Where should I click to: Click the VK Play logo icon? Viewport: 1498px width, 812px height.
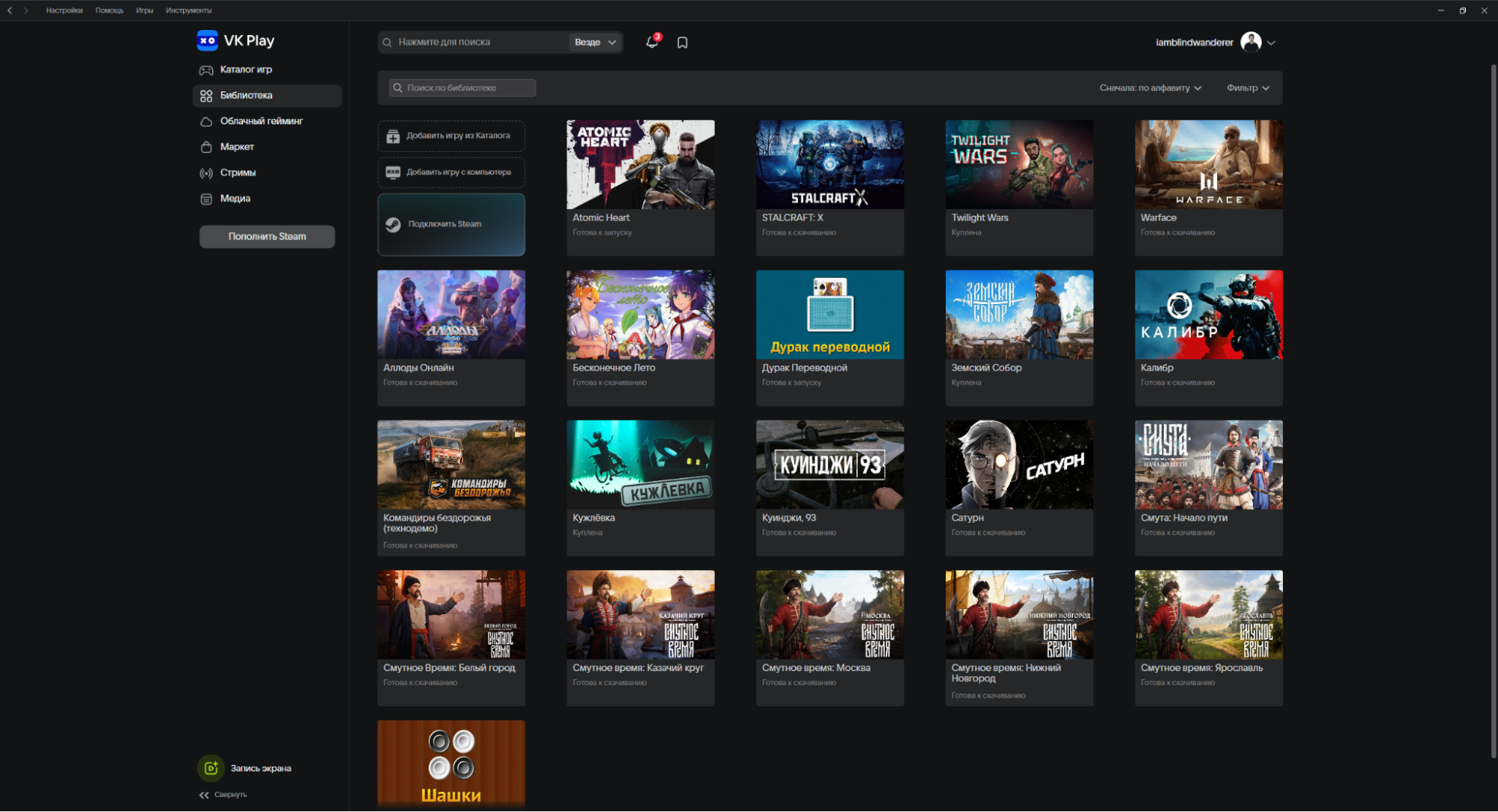208,40
